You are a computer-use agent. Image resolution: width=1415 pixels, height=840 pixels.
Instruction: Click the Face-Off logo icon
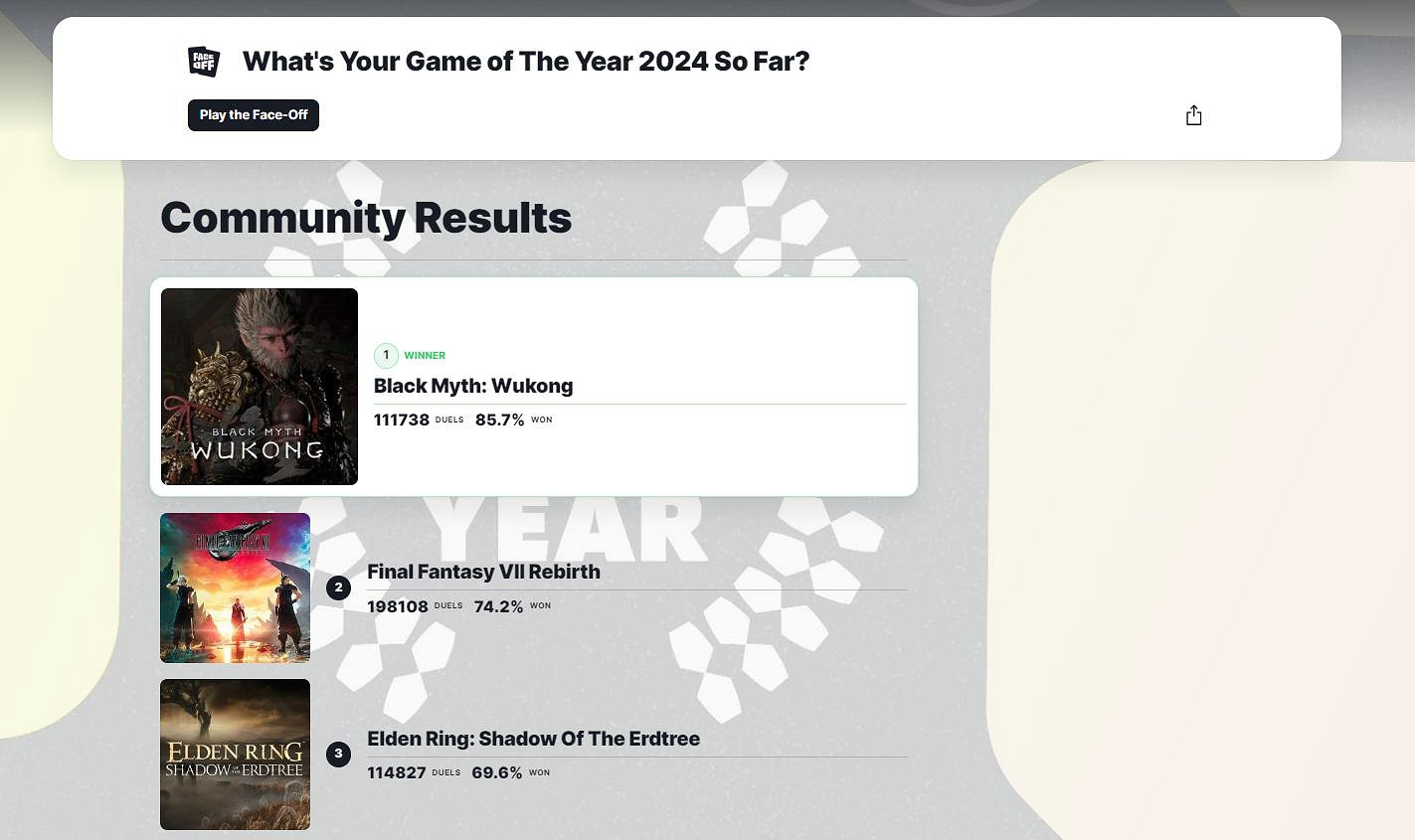click(x=204, y=62)
